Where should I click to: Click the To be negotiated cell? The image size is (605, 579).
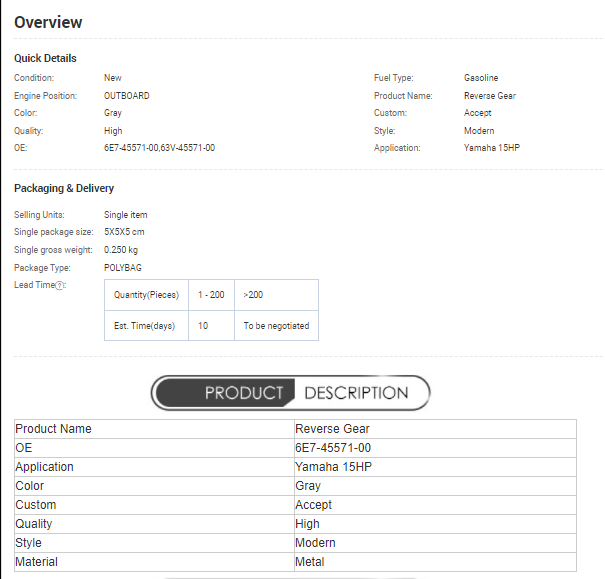pyautogui.click(x=276, y=326)
